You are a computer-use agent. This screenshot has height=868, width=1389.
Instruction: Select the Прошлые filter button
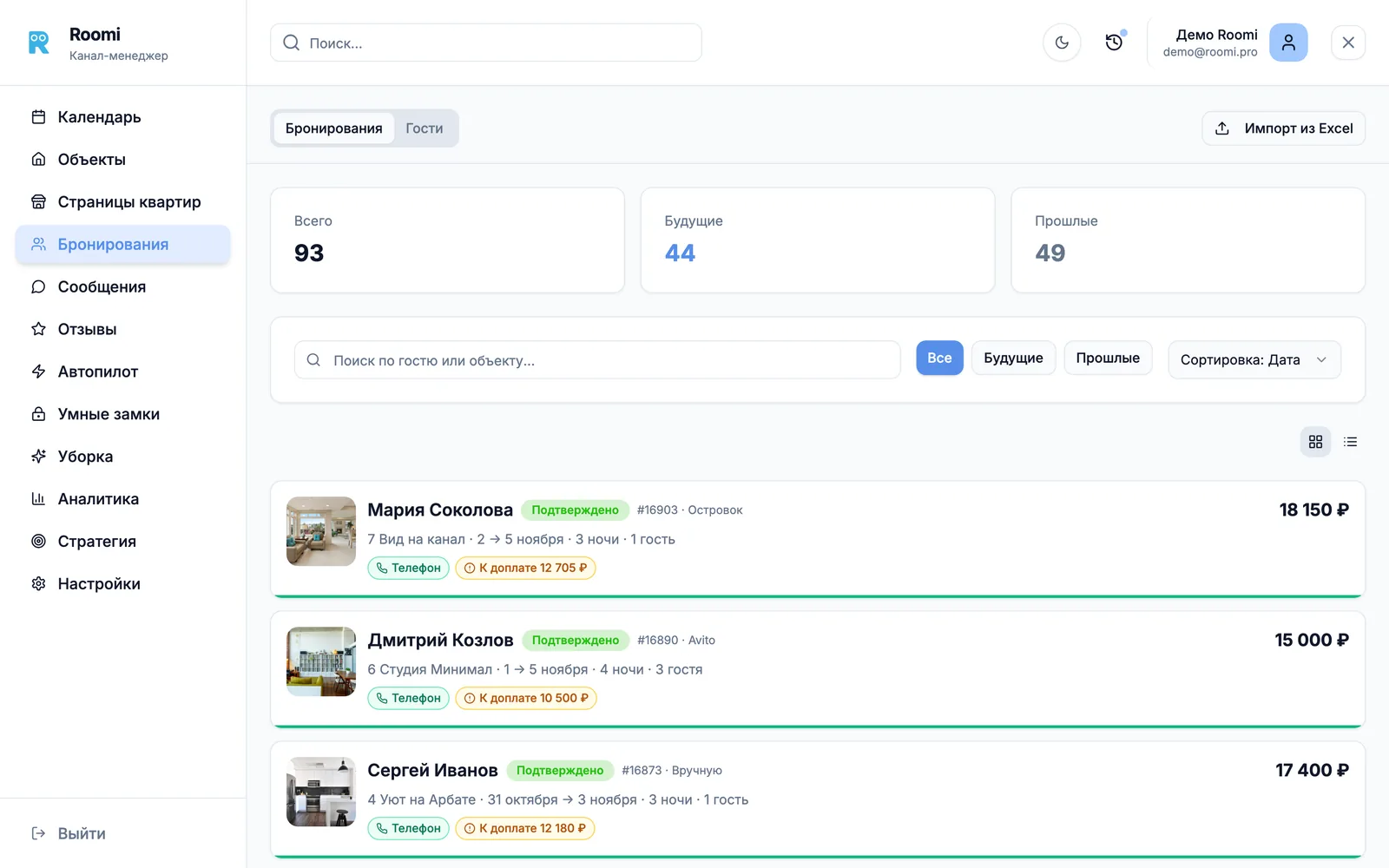pos(1108,358)
